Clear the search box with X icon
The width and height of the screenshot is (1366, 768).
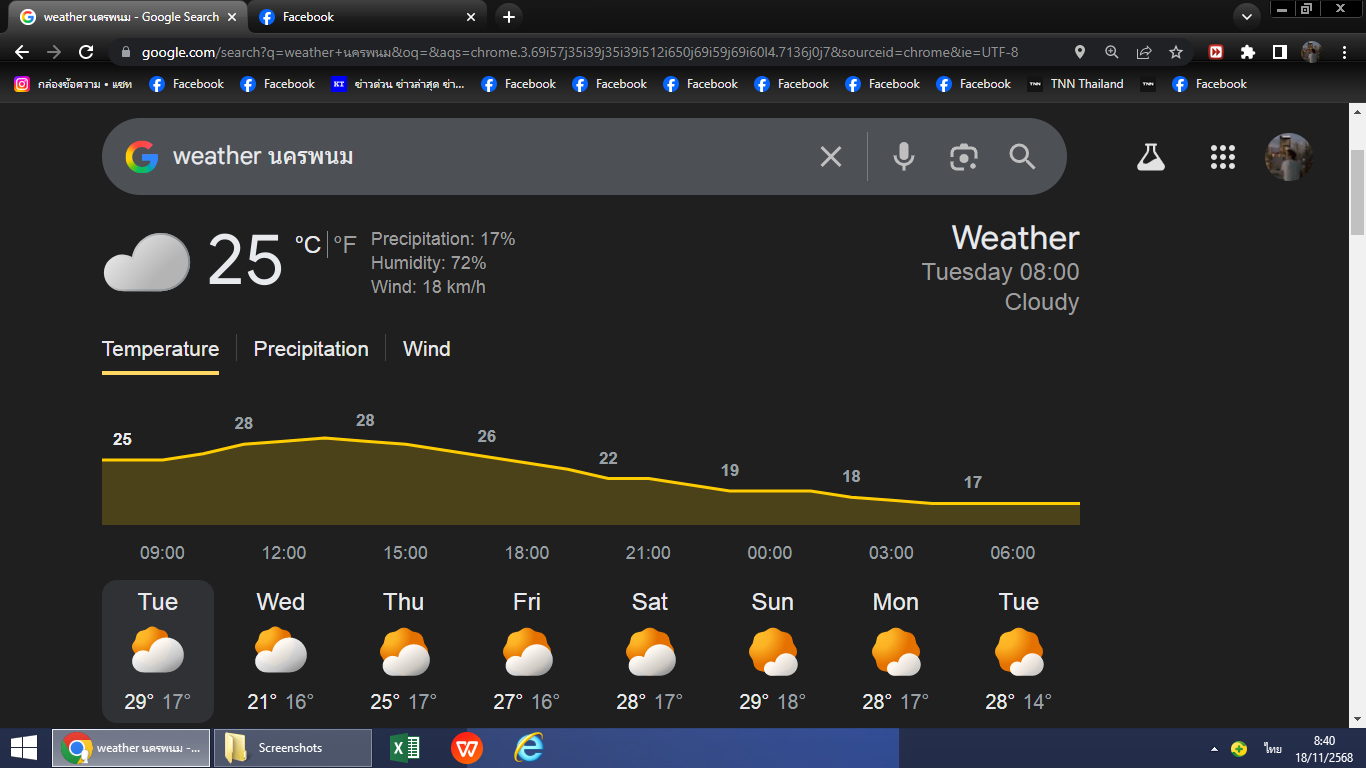pos(831,156)
